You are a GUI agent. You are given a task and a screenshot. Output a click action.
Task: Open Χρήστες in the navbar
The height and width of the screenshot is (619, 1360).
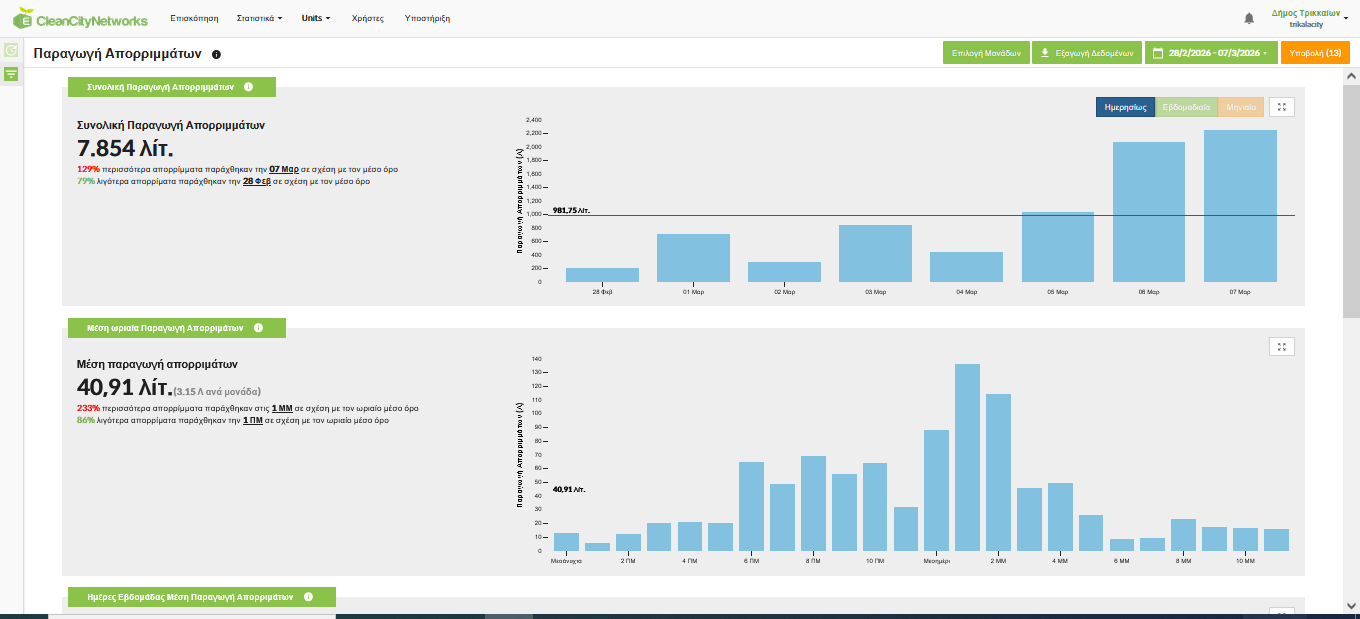coord(368,19)
